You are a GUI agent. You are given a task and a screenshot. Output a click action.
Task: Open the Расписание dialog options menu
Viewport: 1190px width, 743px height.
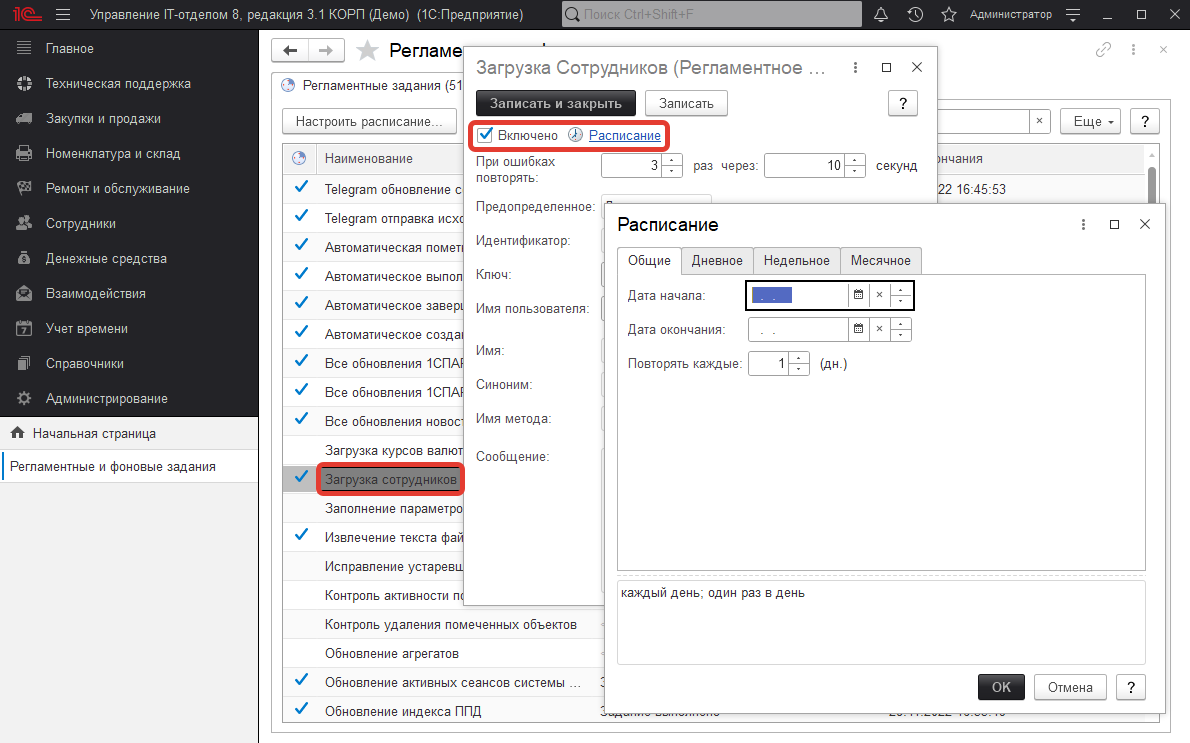[1083, 225]
